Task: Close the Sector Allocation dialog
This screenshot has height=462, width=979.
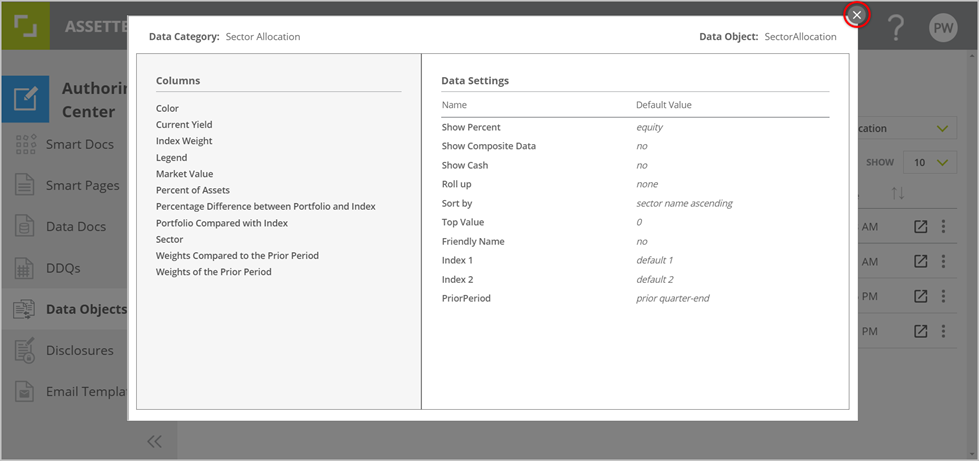Action: pos(857,15)
